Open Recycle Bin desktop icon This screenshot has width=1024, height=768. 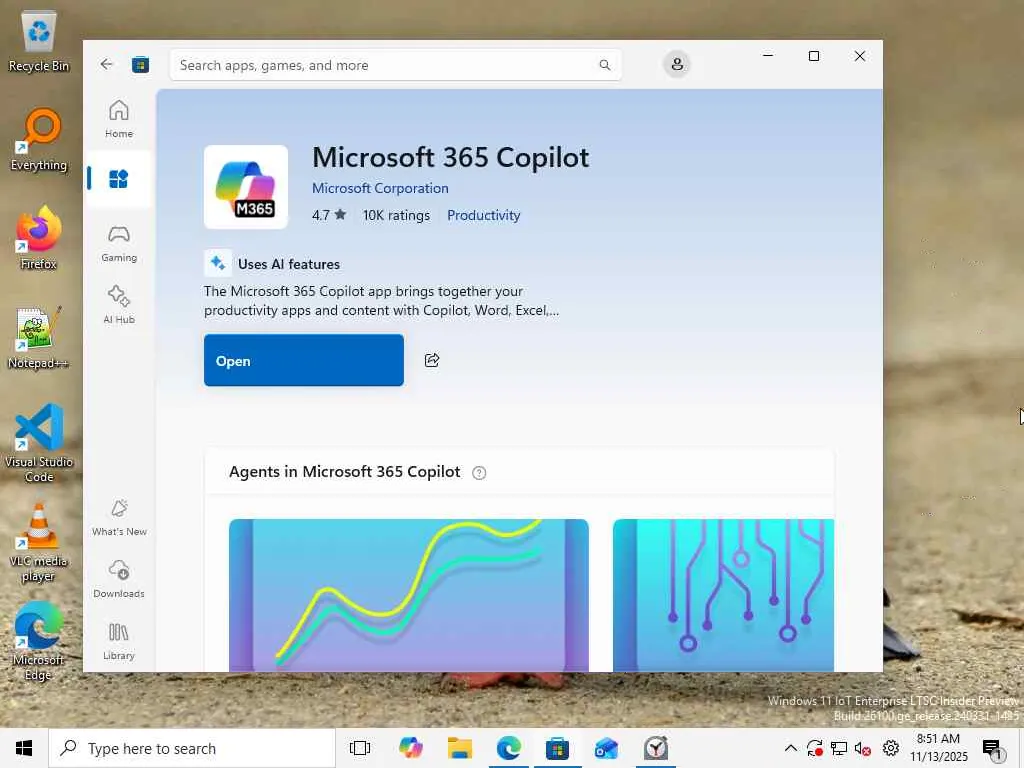(x=39, y=42)
